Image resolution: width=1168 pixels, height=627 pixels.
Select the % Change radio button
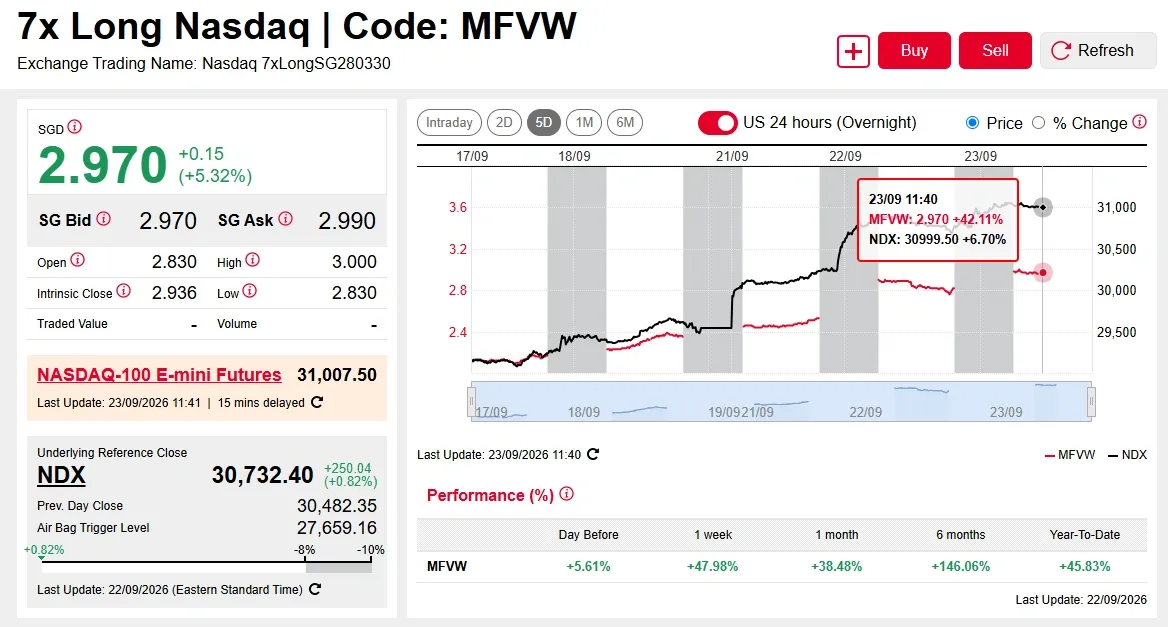[x=1038, y=123]
